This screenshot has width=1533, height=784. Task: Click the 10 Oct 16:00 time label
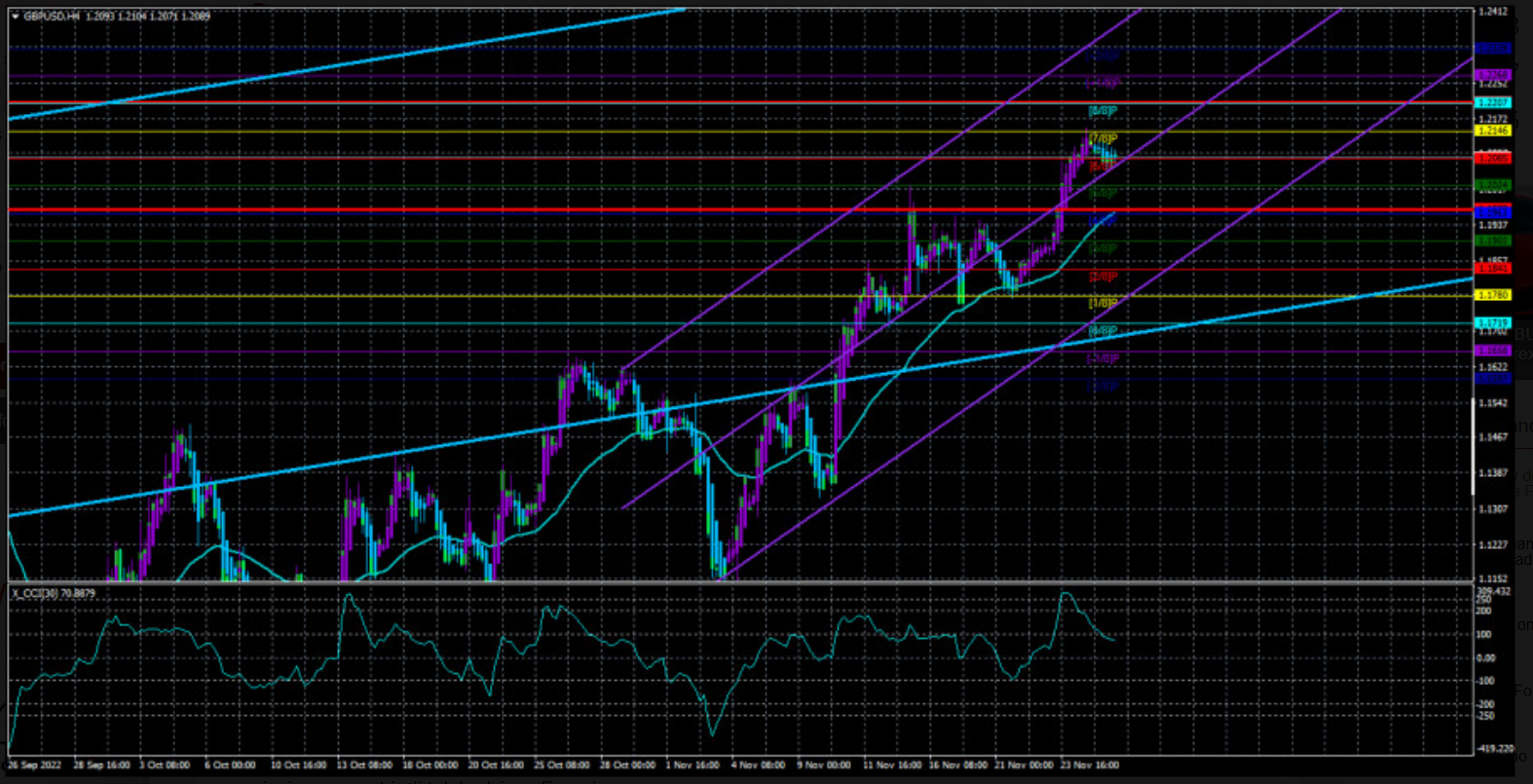[298, 765]
